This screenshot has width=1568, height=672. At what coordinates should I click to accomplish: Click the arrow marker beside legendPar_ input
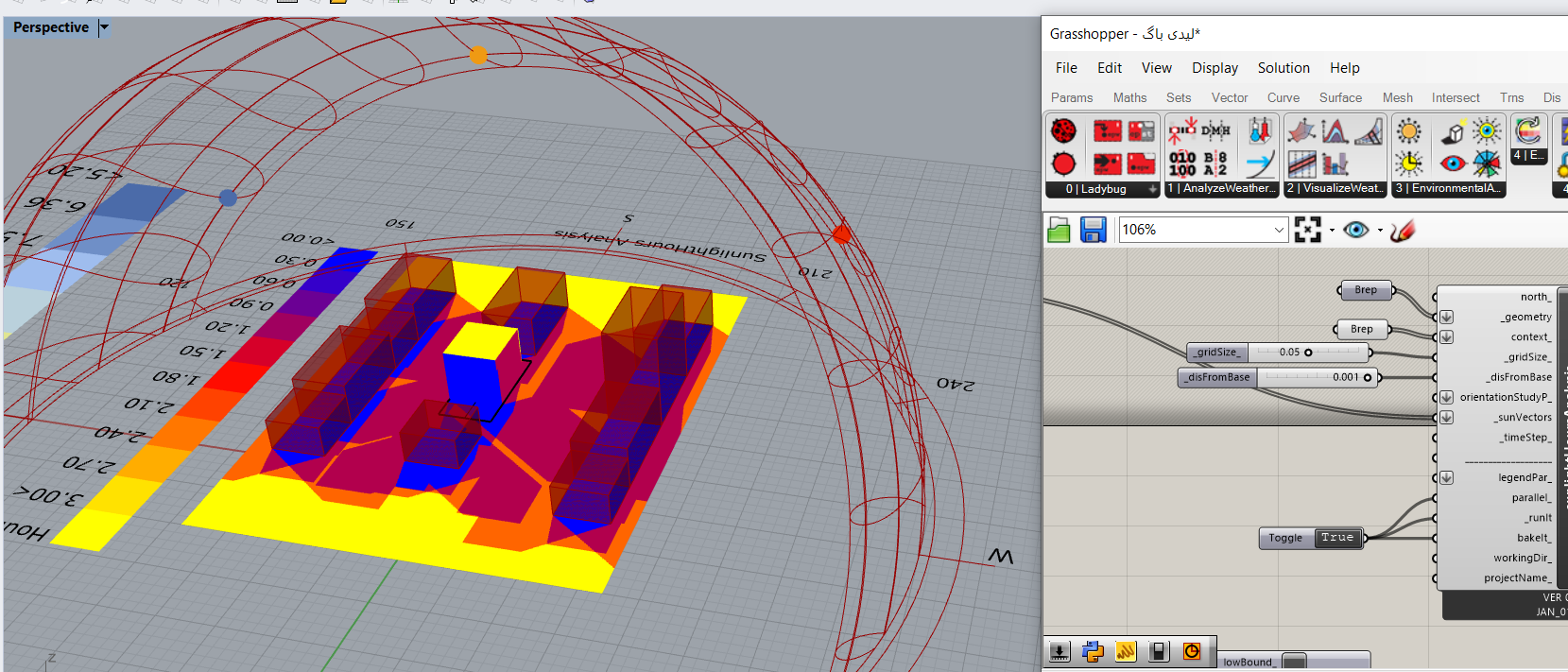pyautogui.click(x=1446, y=477)
